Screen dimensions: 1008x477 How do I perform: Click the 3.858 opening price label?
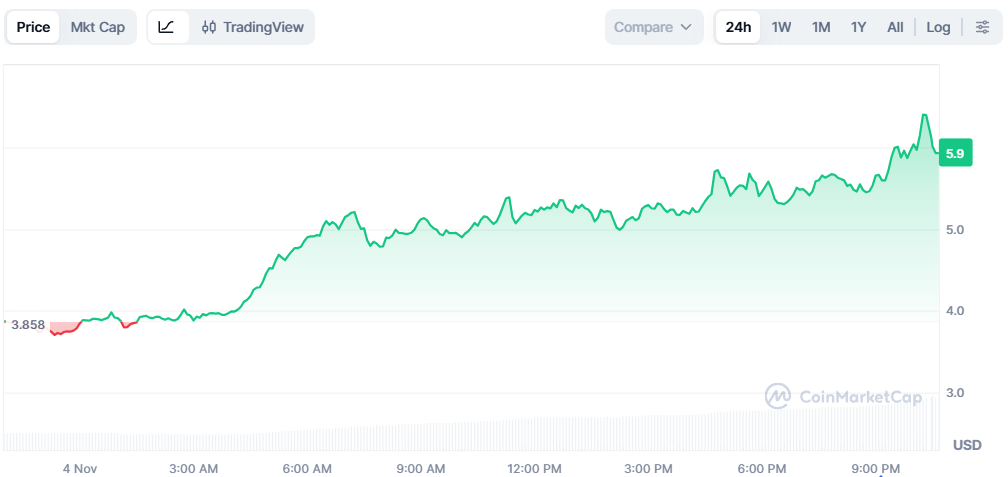coord(28,325)
